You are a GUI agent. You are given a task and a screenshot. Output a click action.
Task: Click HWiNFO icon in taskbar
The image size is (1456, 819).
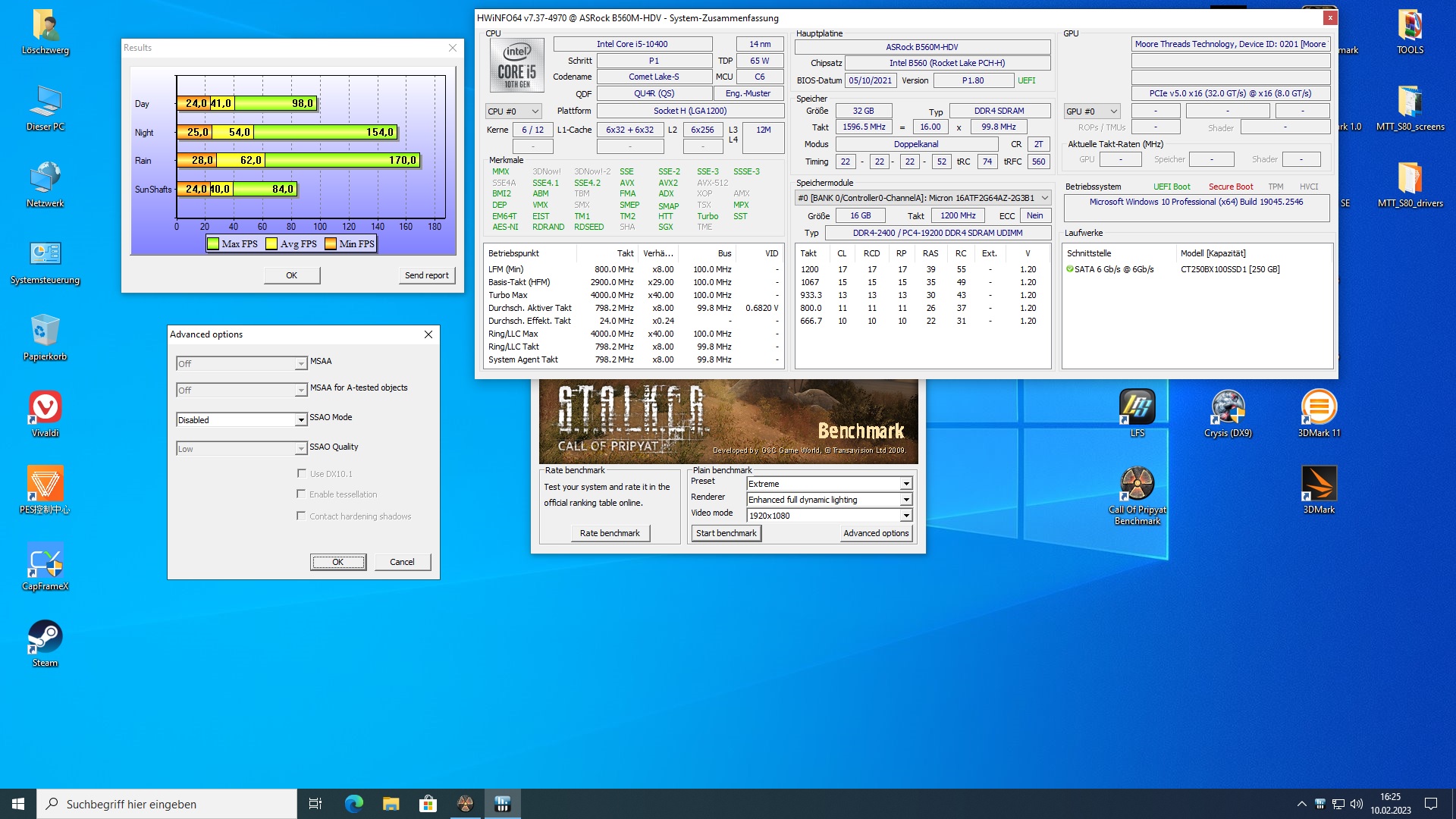[502, 804]
